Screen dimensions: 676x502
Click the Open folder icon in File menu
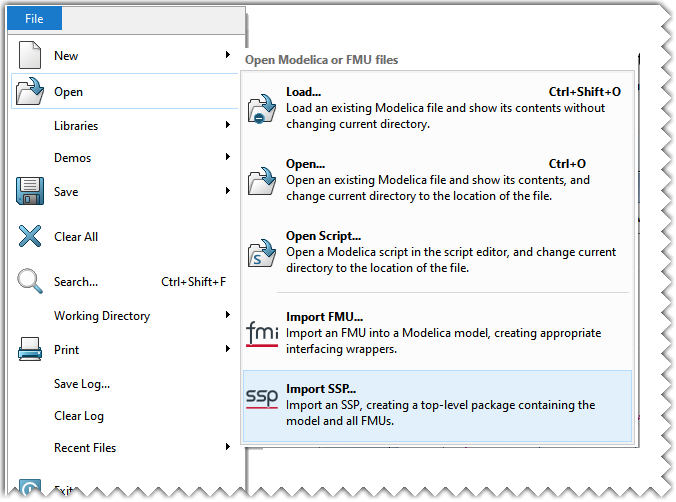click(30, 92)
